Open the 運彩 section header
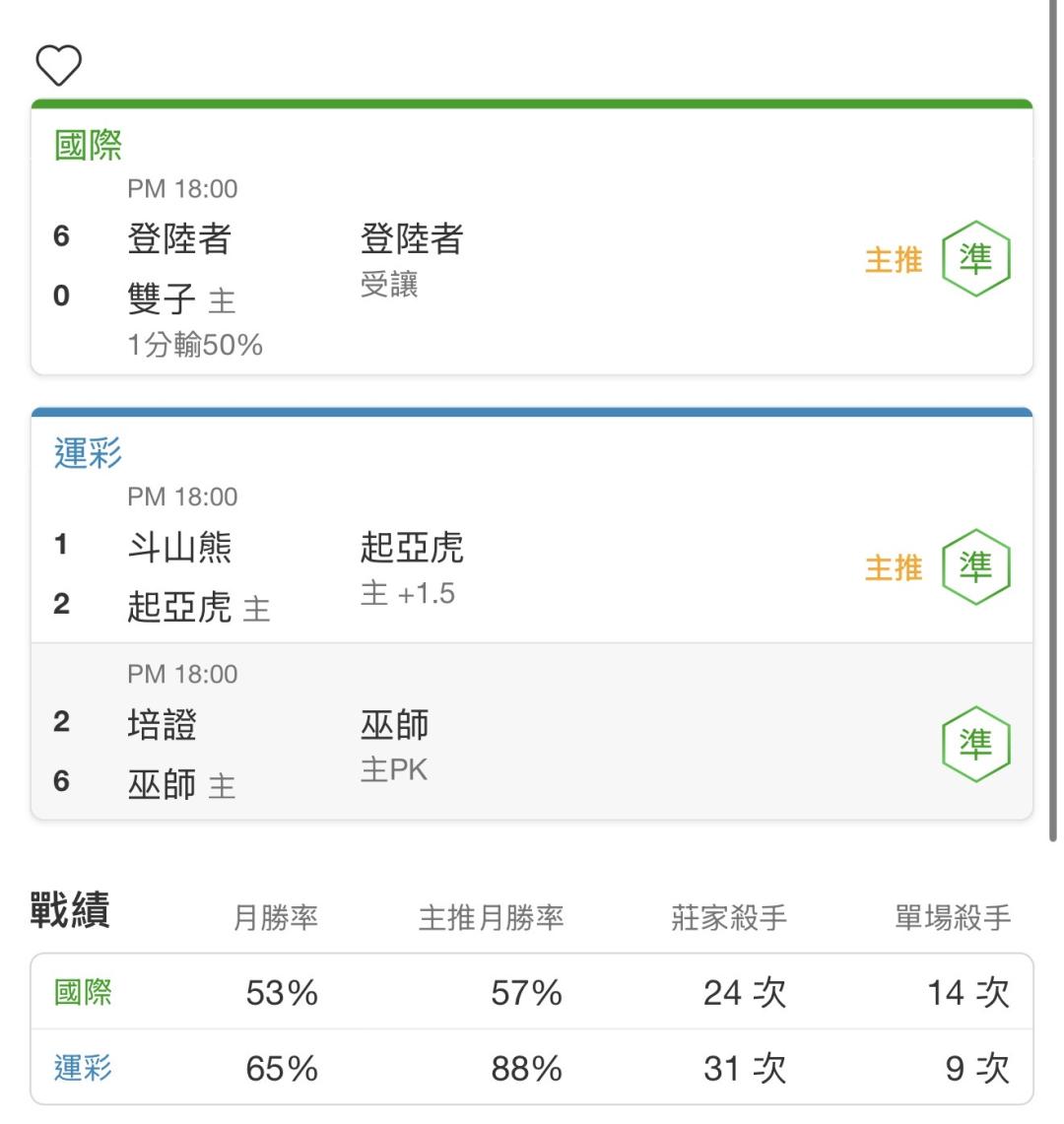The height and width of the screenshot is (1124, 1064). coord(89,453)
